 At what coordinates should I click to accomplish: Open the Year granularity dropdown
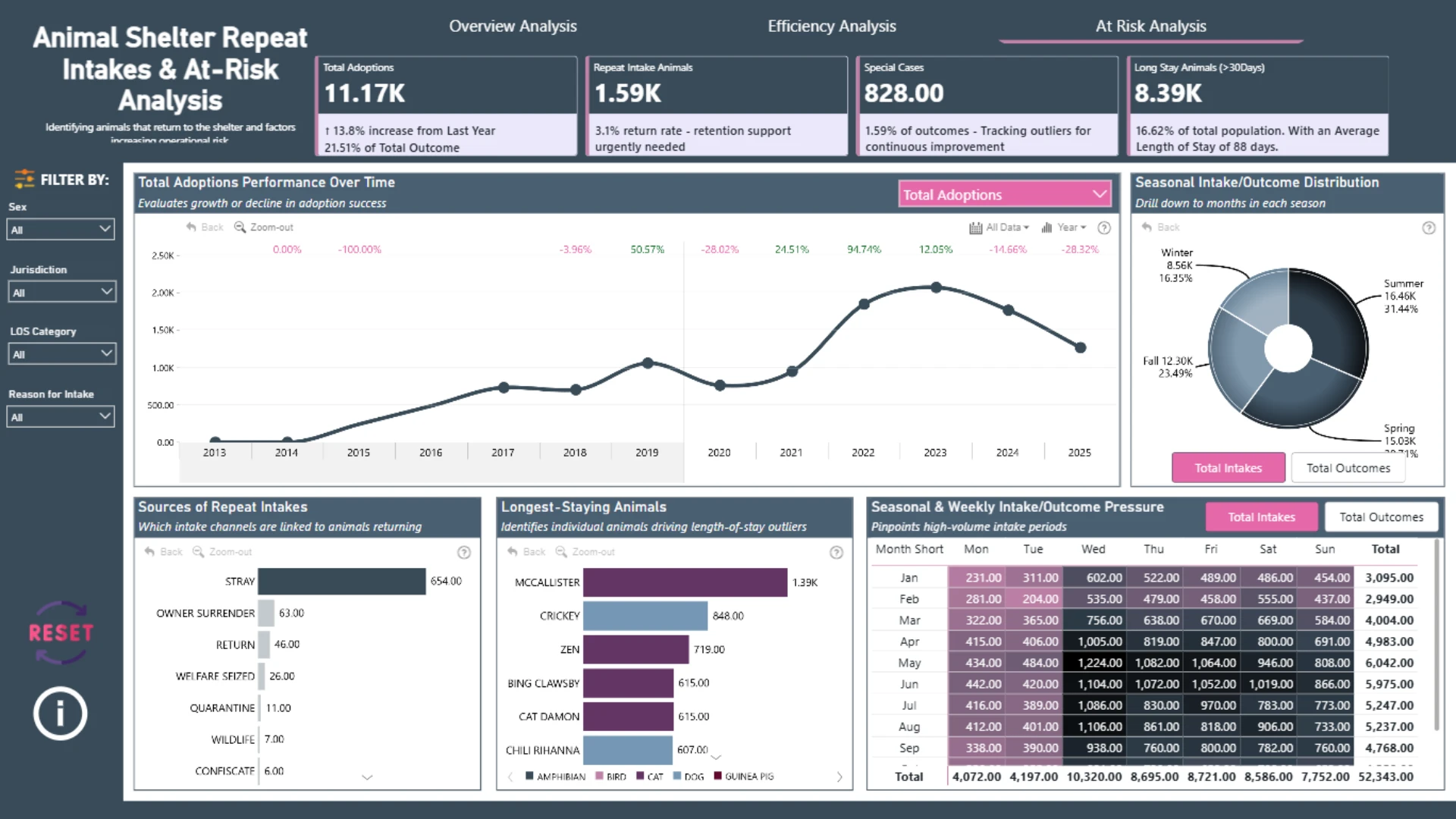click(x=1064, y=227)
